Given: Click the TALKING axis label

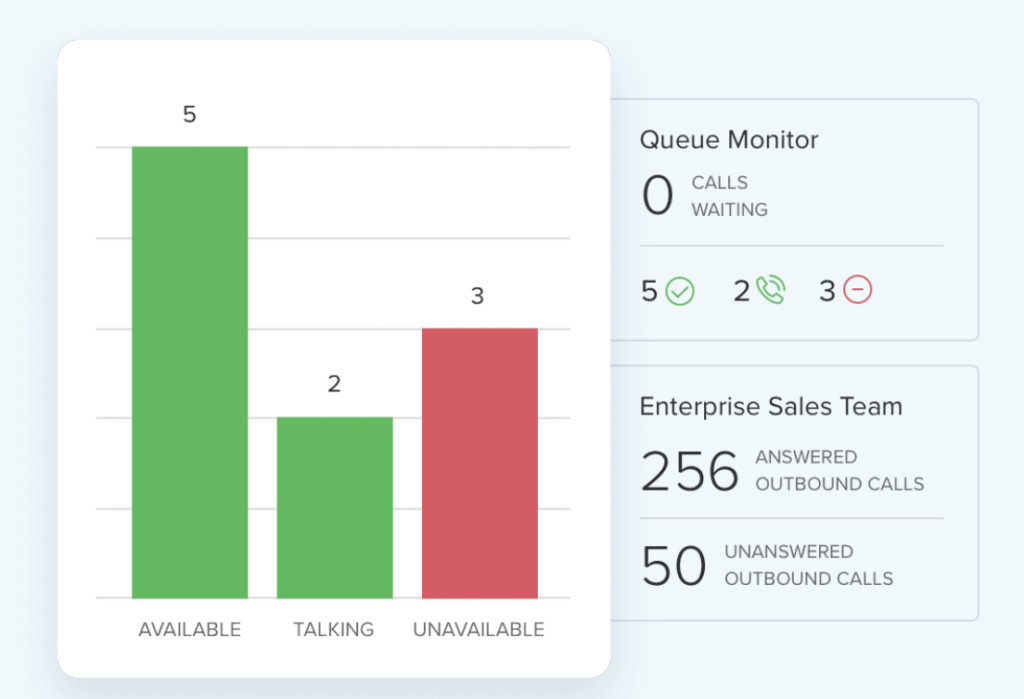Looking at the screenshot, I should pos(334,630).
